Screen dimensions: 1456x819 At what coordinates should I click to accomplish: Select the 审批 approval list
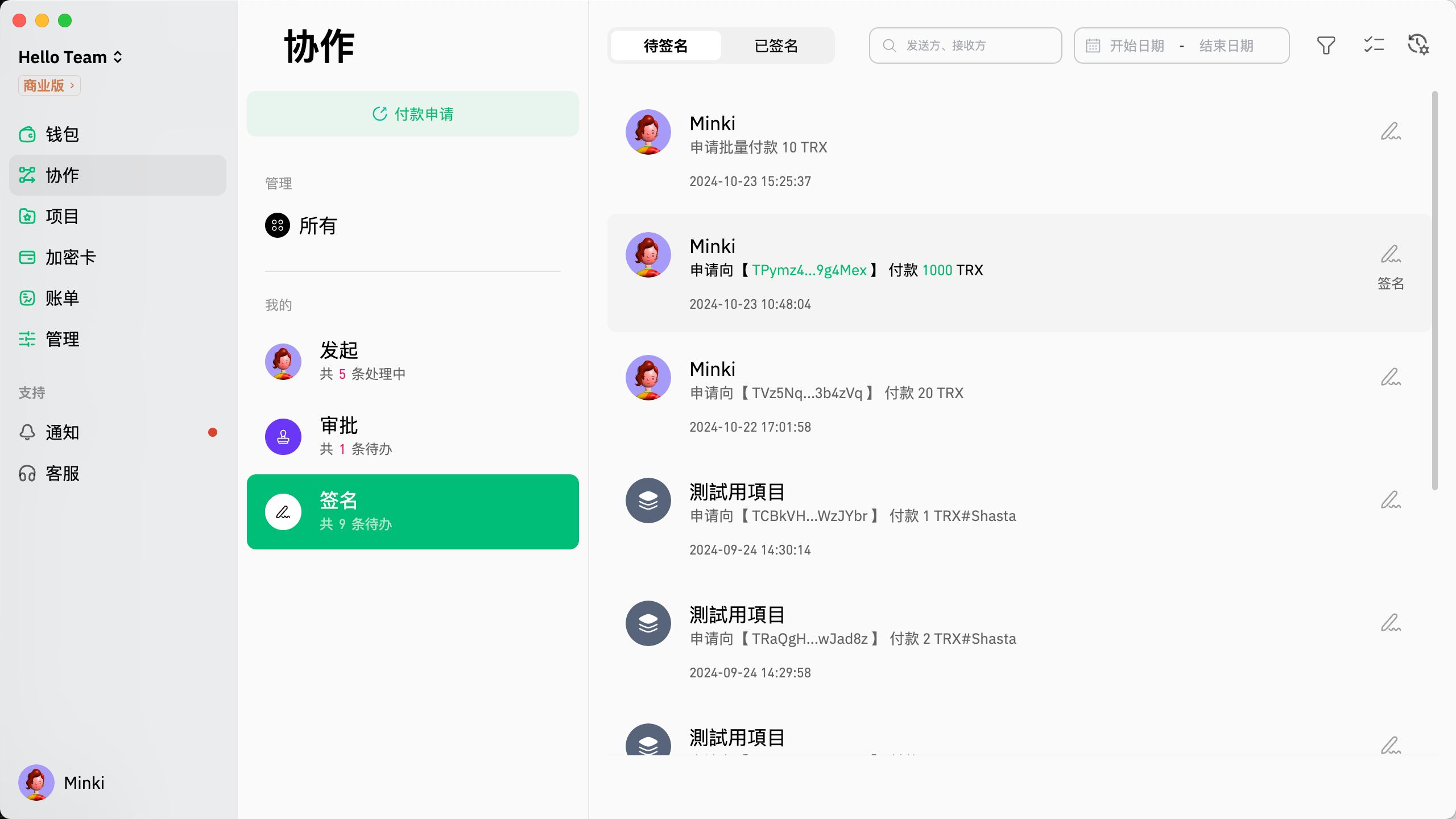tap(413, 437)
